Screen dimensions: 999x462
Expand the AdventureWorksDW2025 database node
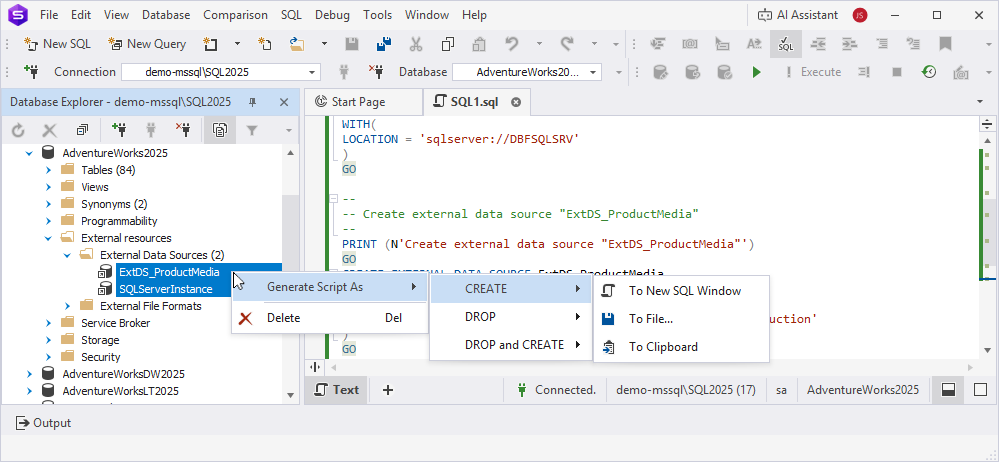pyautogui.click(x=29, y=374)
